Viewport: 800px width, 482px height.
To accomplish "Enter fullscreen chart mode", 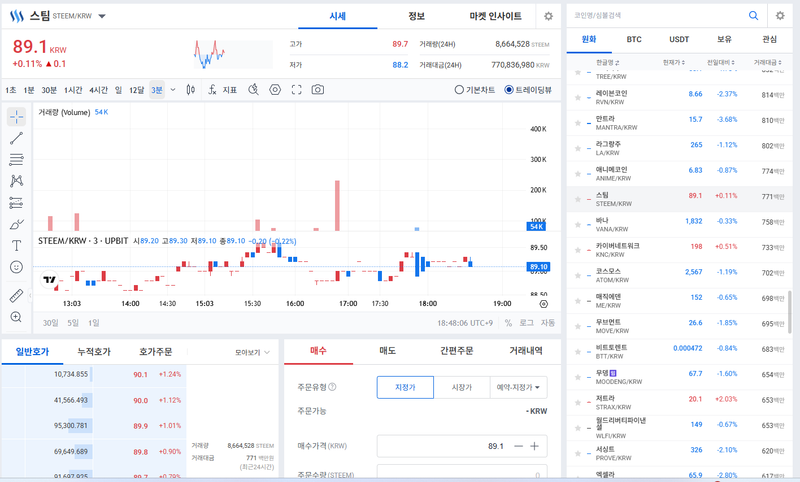I will coord(296,90).
